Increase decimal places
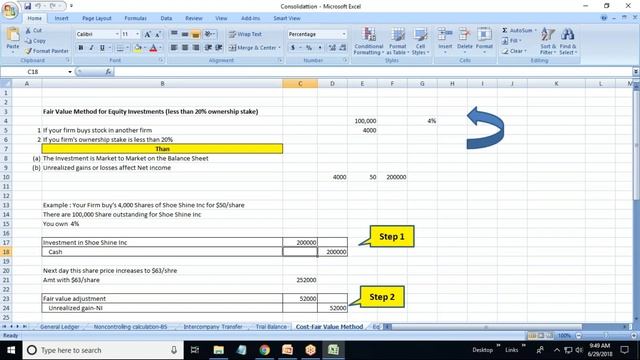Image resolution: width=640 pixels, height=360 pixels. click(332, 48)
